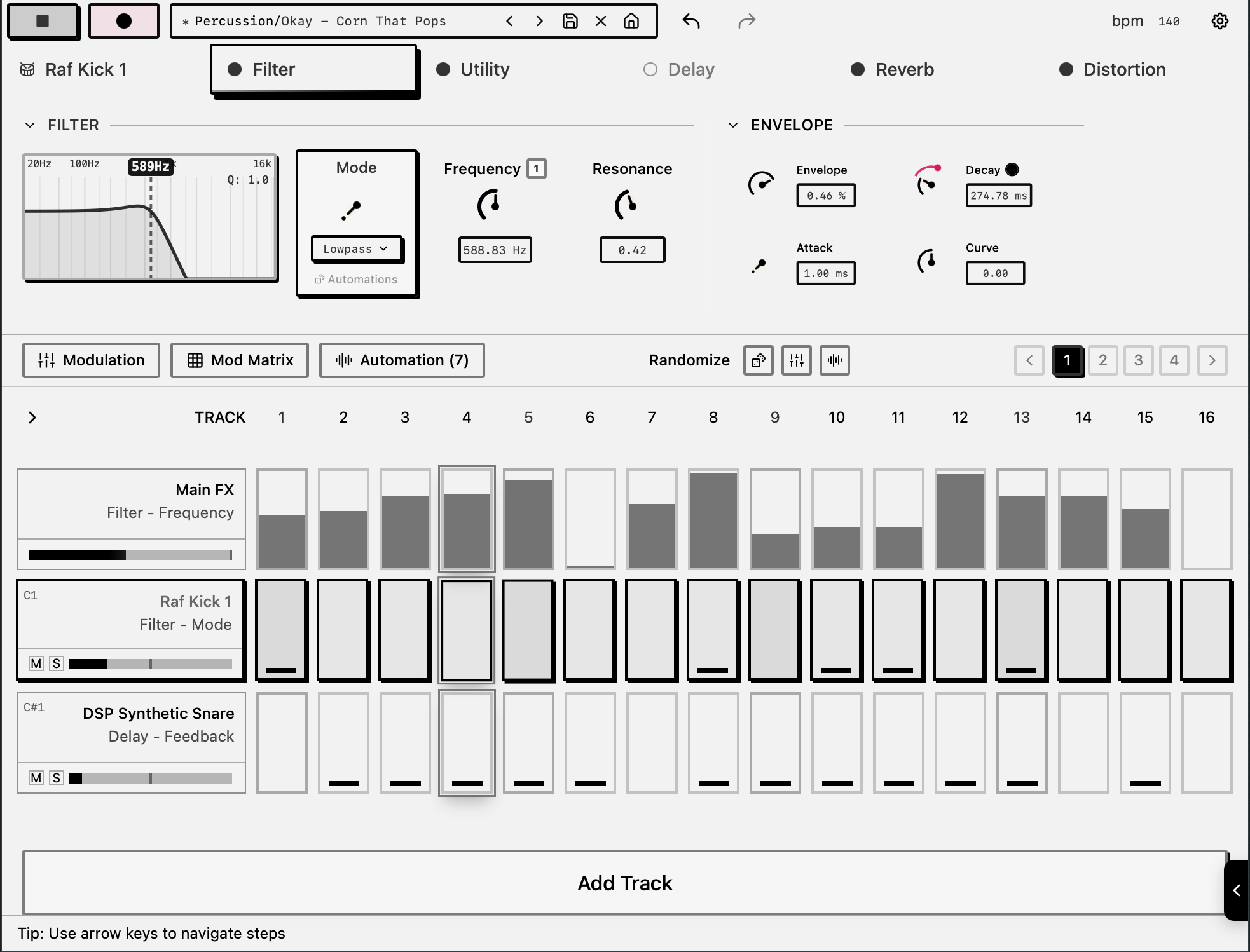This screenshot has height=952, width=1250.
Task: Click the record button
Action: coord(123,21)
